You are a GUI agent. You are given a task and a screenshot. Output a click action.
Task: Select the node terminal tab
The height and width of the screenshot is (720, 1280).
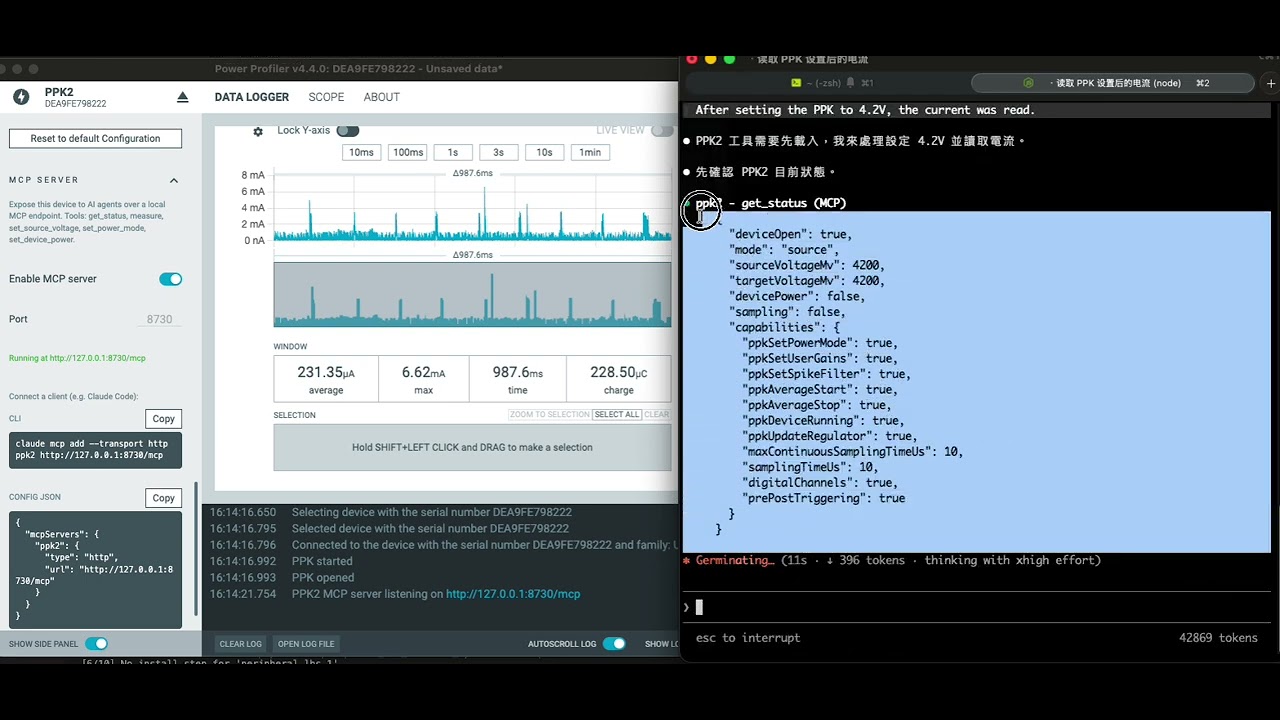coord(1112,83)
